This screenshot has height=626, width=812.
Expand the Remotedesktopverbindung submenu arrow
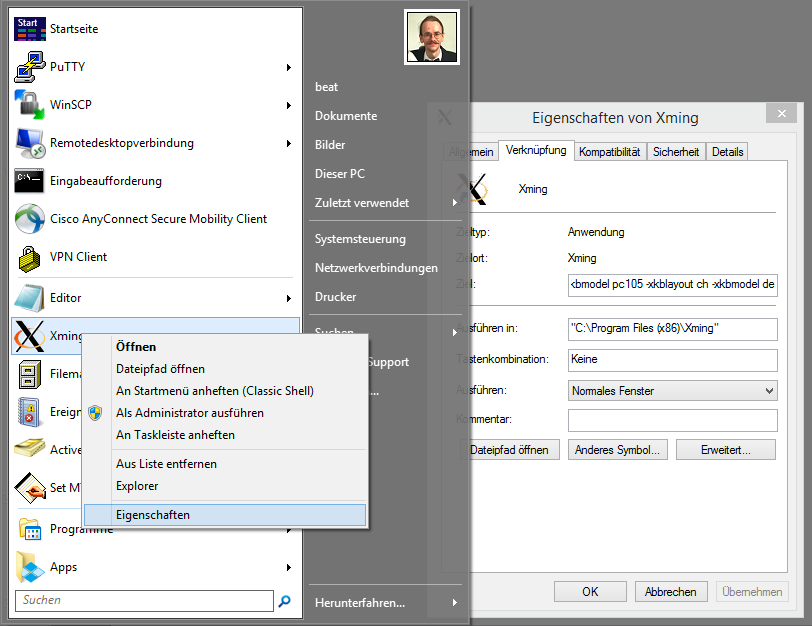pyautogui.click(x=289, y=143)
